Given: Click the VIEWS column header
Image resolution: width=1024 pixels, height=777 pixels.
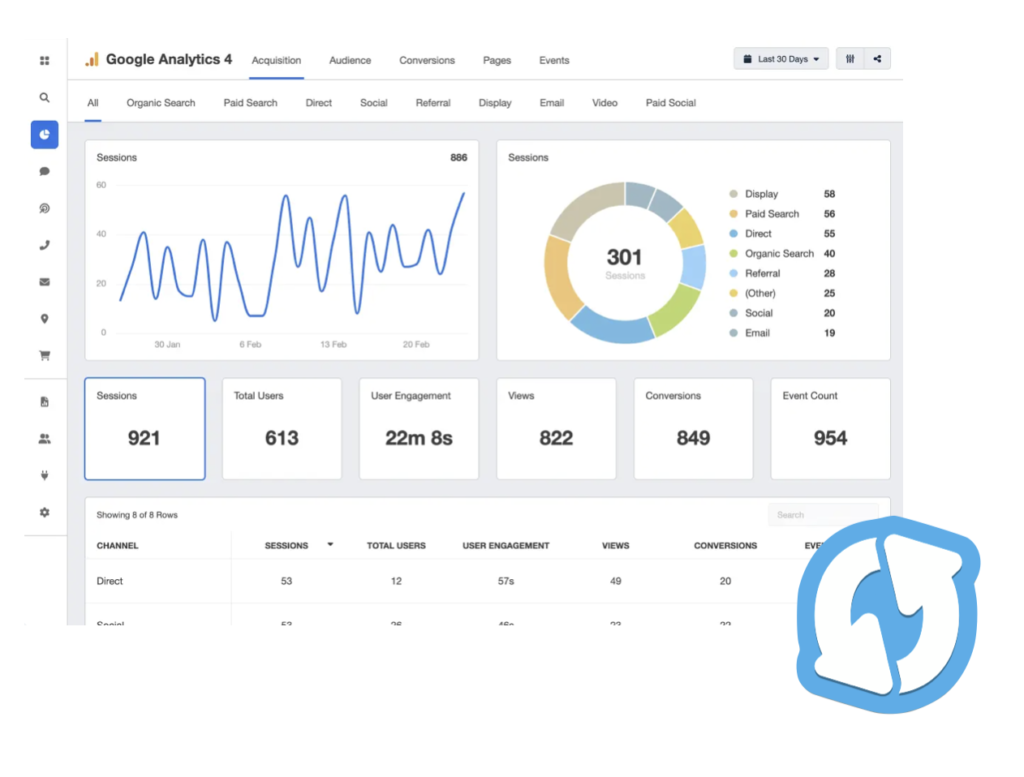Looking at the screenshot, I should click(616, 545).
